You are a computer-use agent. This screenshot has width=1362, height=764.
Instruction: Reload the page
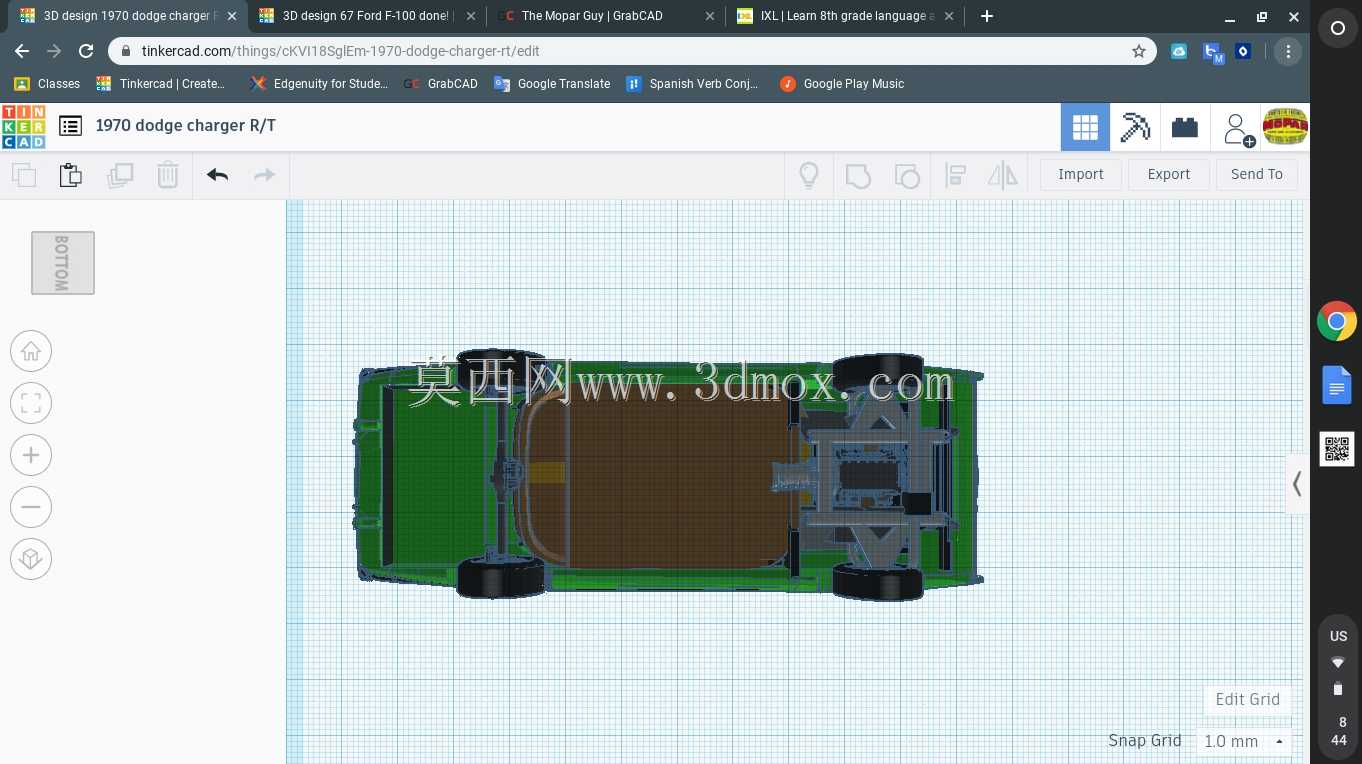tap(86, 51)
